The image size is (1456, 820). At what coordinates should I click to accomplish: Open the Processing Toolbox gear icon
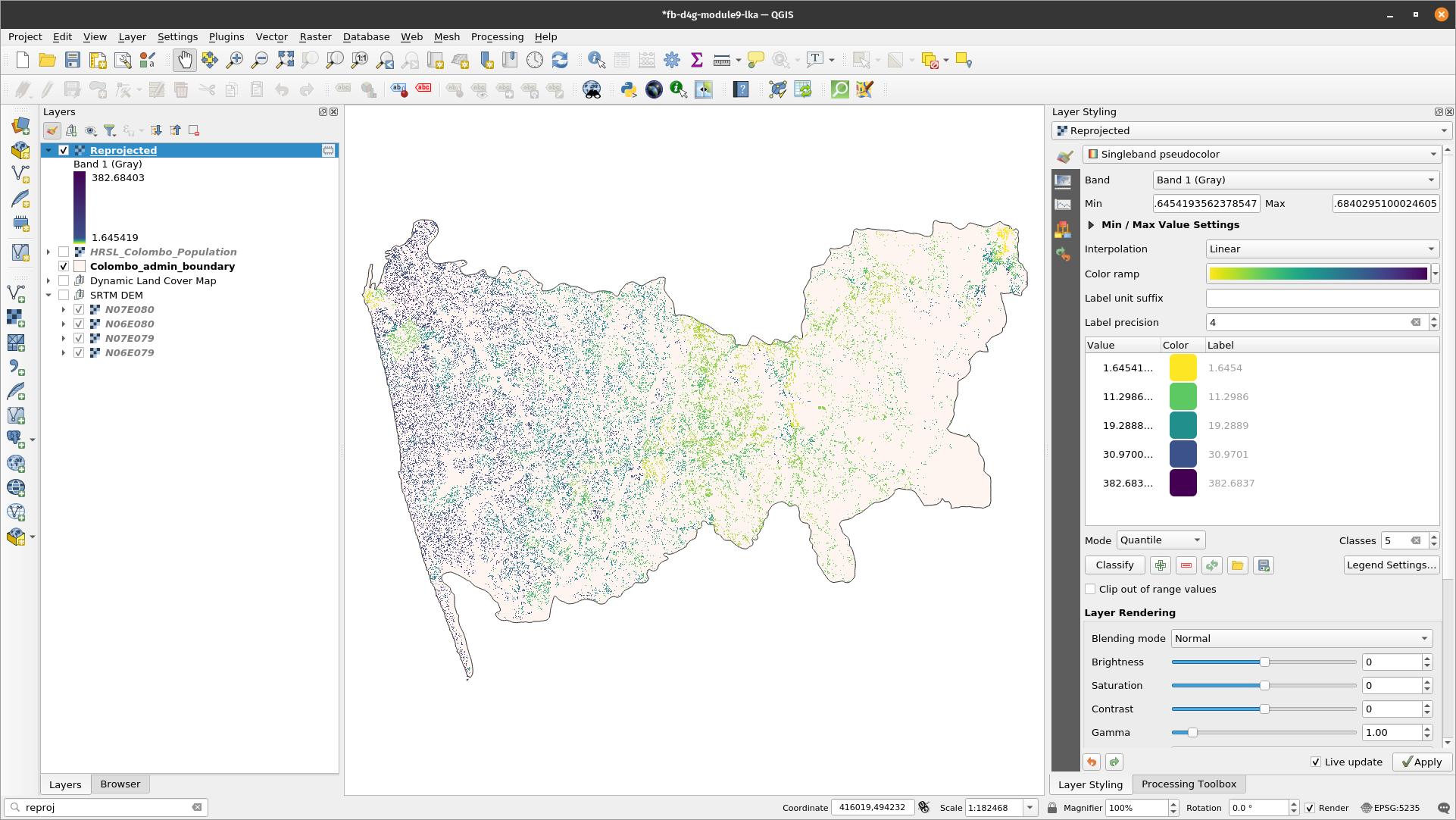point(672,61)
